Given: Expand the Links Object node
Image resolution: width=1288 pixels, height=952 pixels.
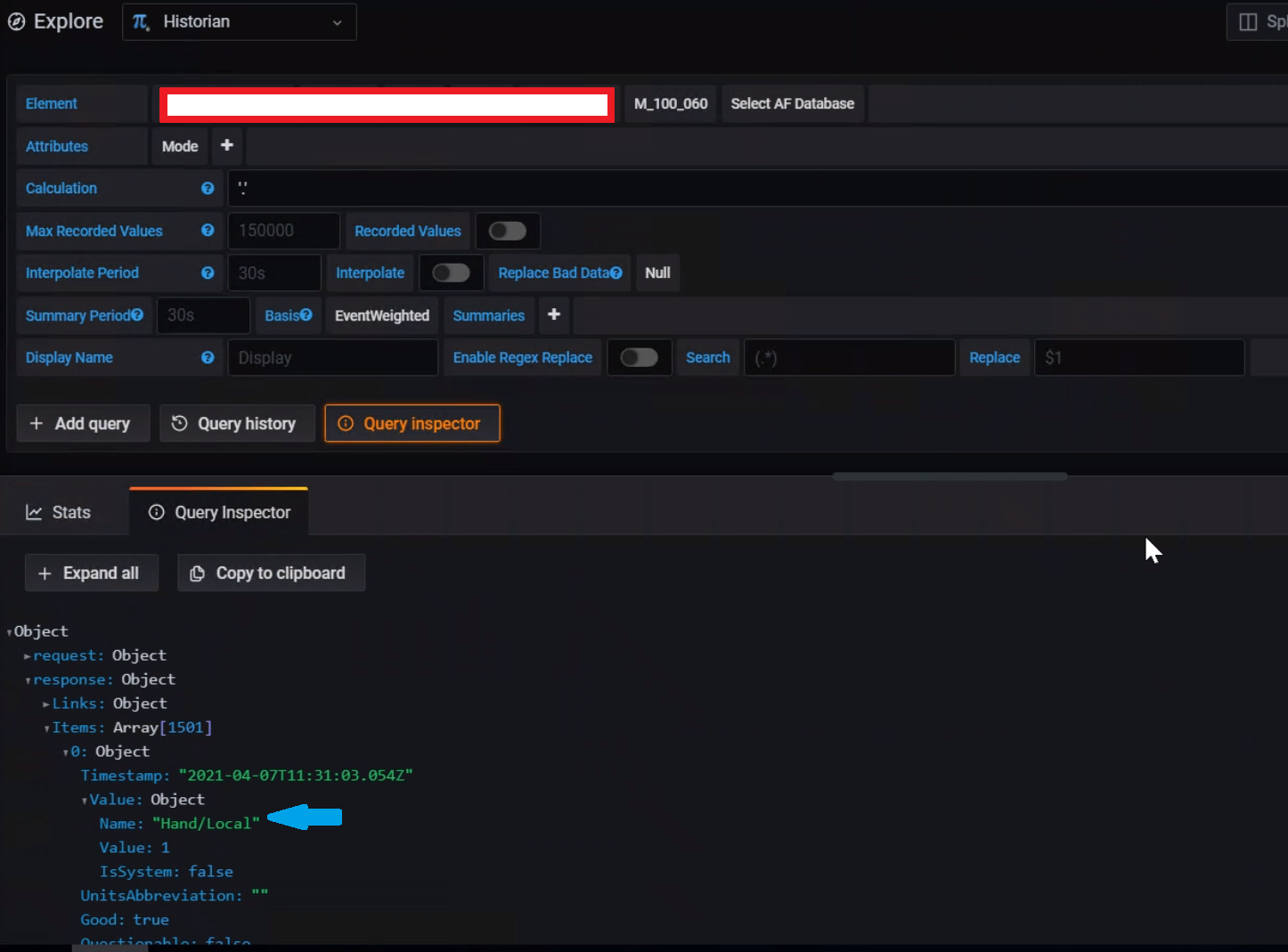Looking at the screenshot, I should (x=45, y=703).
